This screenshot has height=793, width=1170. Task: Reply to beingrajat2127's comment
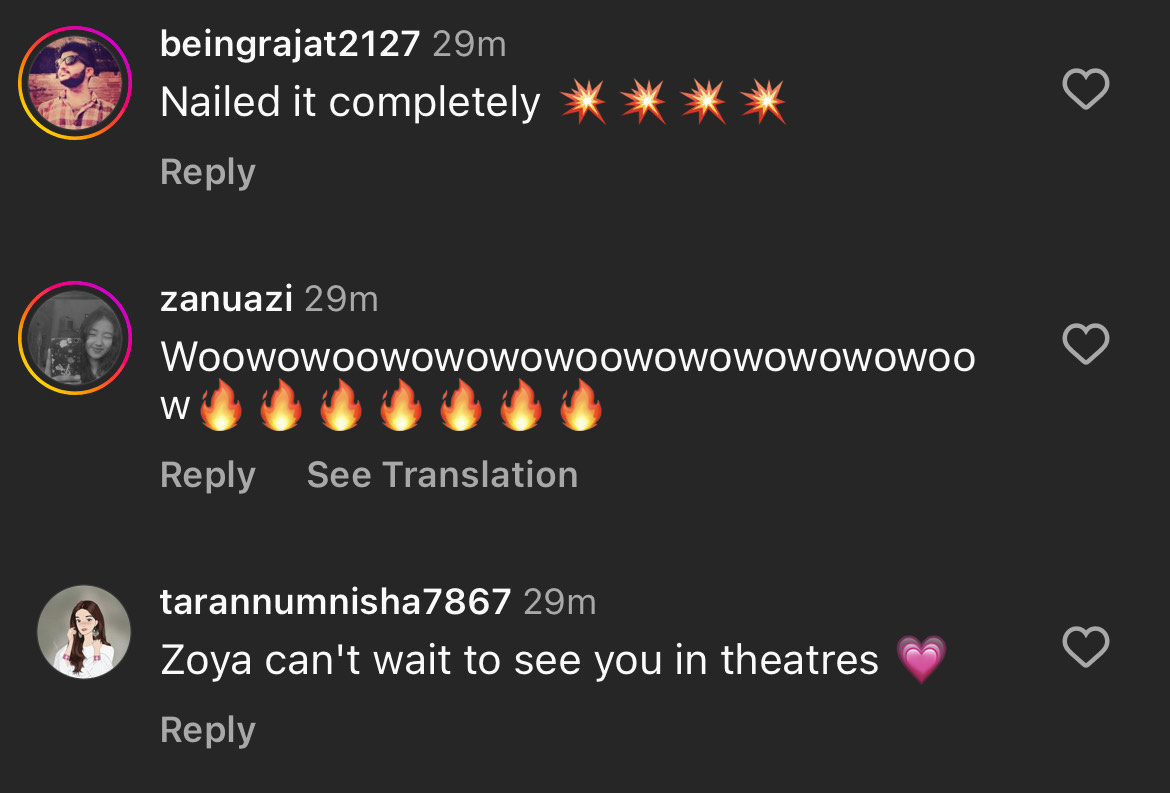pos(208,172)
